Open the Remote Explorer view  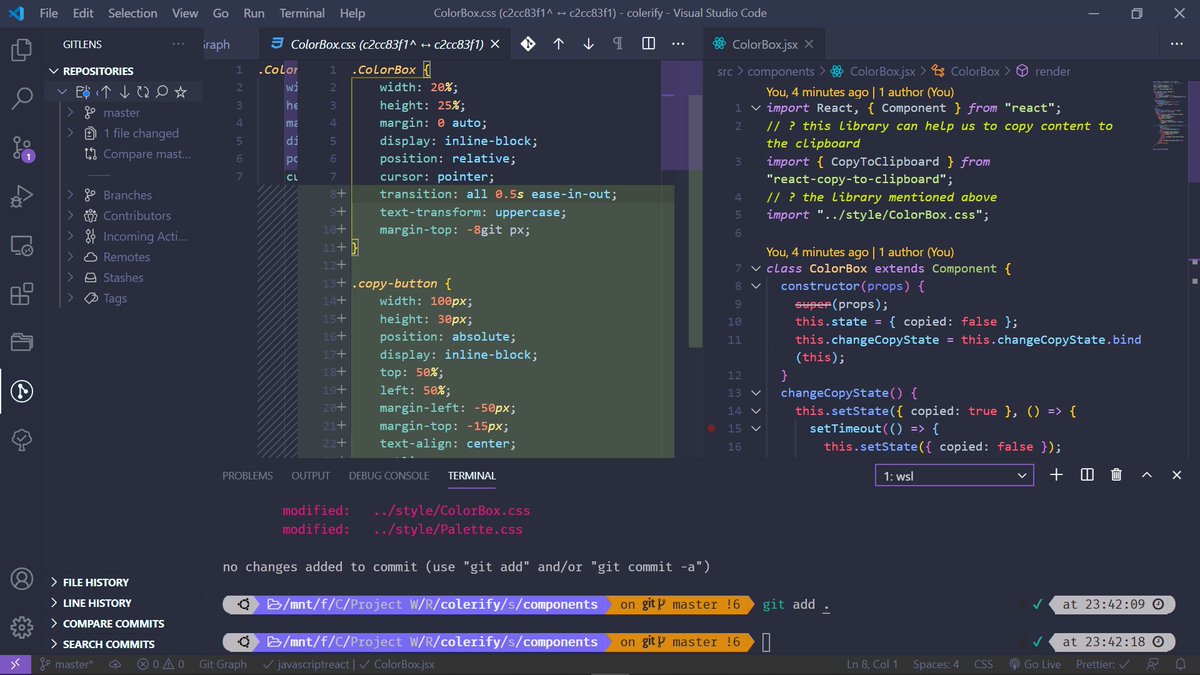click(22, 245)
